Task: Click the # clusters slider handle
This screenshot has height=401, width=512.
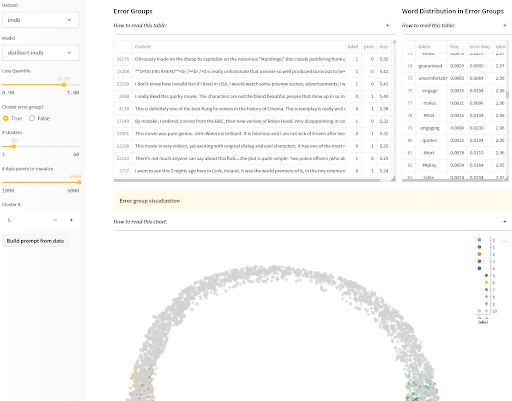Action: point(14,146)
